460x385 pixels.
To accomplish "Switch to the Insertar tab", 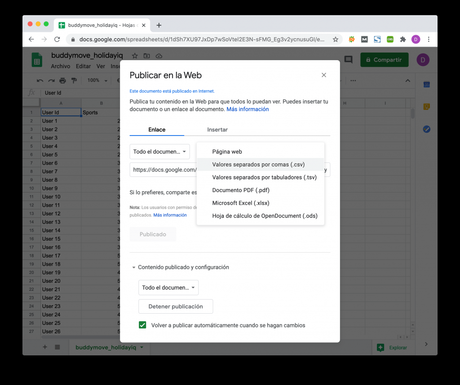I will click(217, 130).
